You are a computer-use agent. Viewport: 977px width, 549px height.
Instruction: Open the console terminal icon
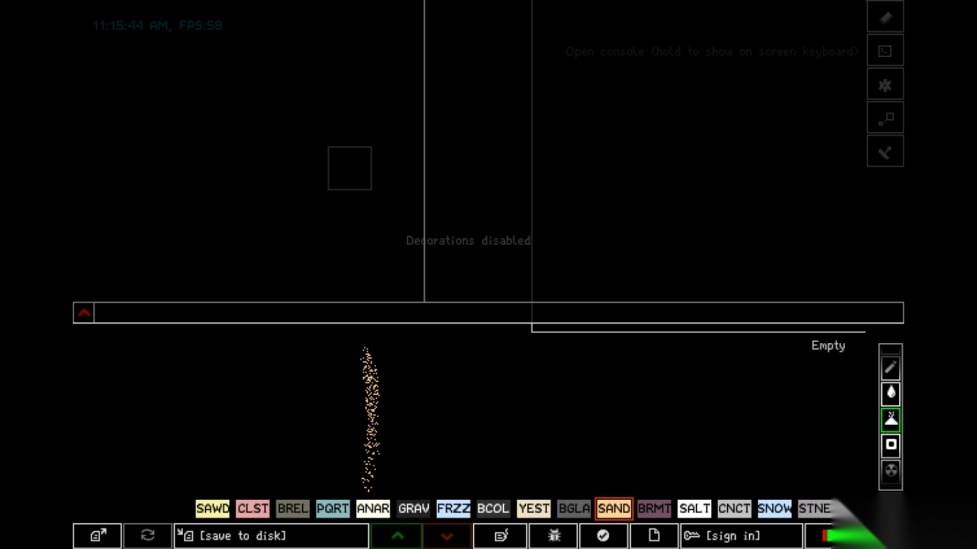click(885, 51)
